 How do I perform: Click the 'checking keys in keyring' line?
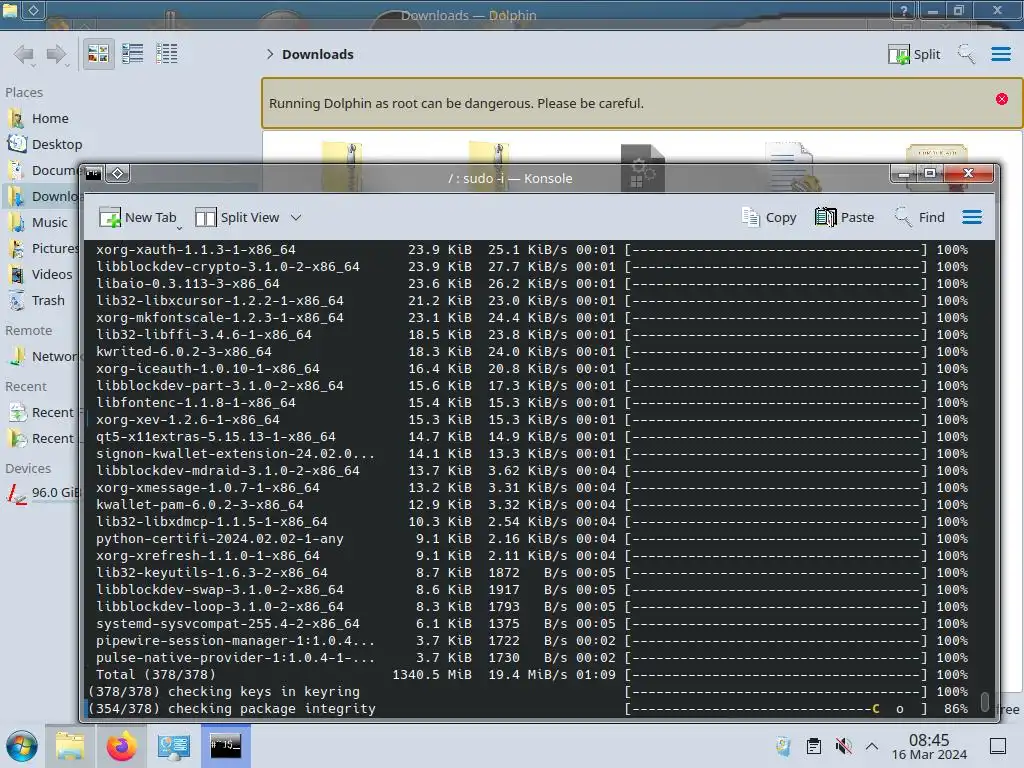528,692
